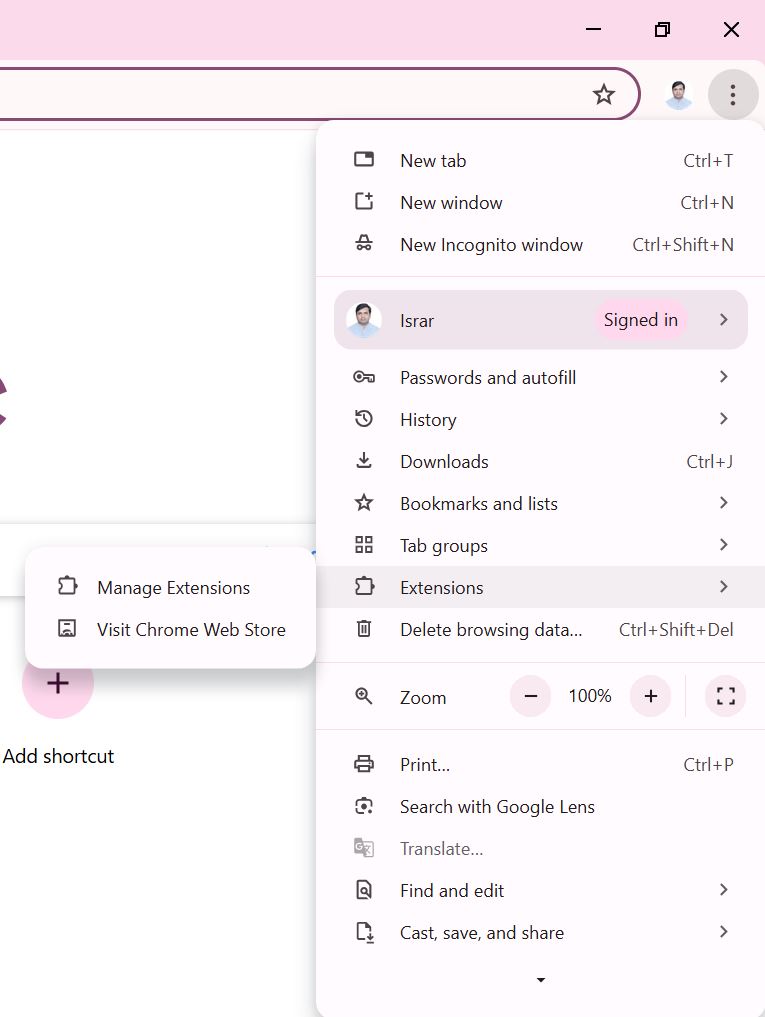Expand the History submenu arrow
Image resolution: width=765 pixels, height=1017 pixels.
pos(723,419)
